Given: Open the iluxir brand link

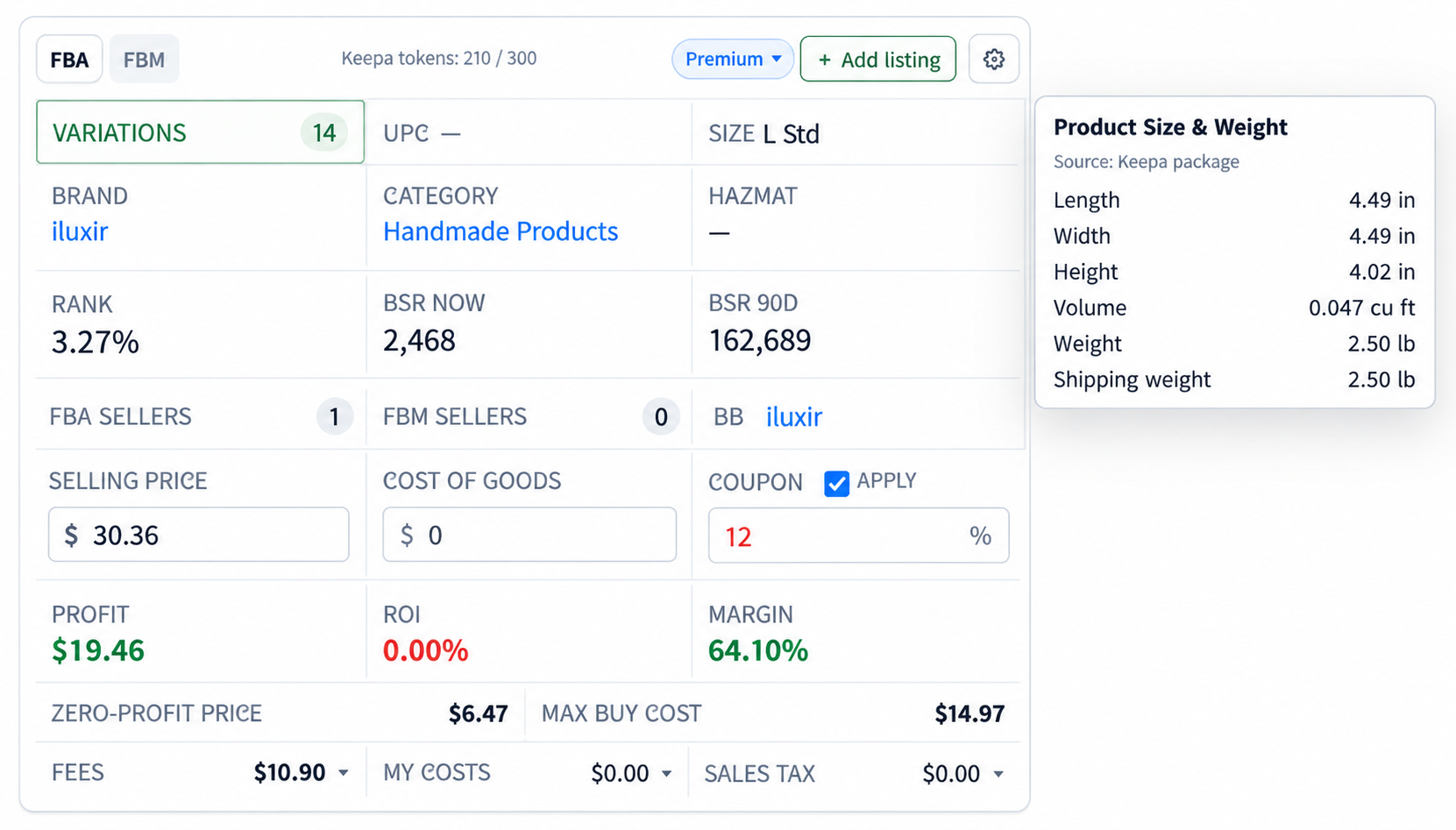Looking at the screenshot, I should coord(80,231).
